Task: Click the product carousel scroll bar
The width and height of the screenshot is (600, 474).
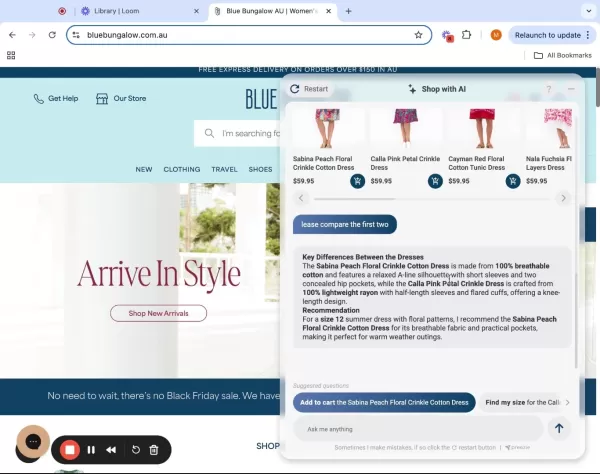Action: pyautogui.click(x=354, y=199)
